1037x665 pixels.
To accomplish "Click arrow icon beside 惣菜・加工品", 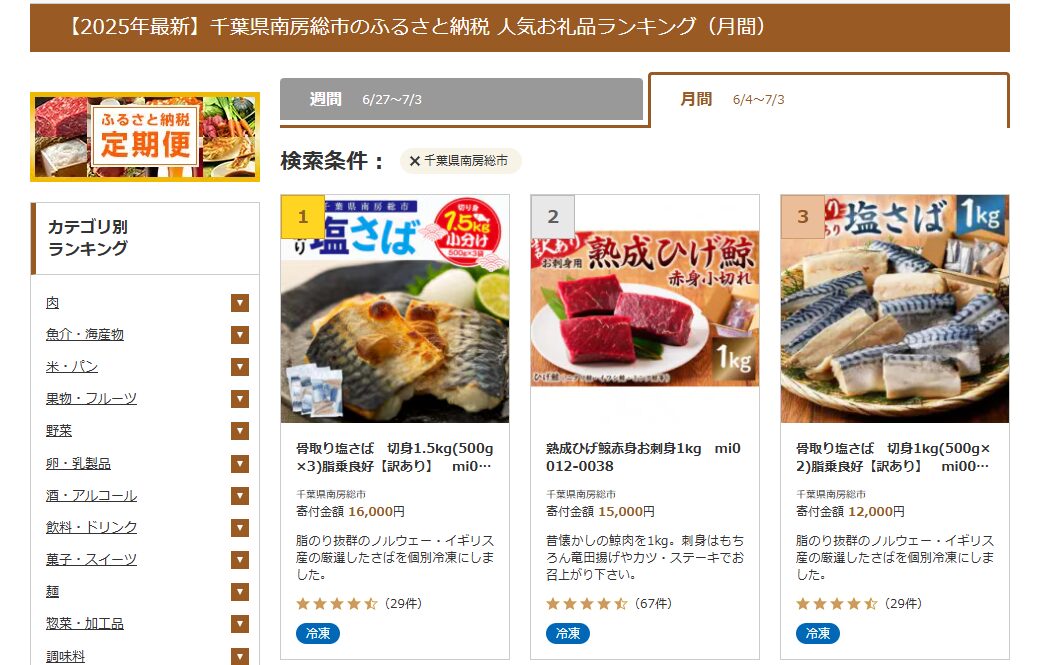I will pyautogui.click(x=240, y=624).
